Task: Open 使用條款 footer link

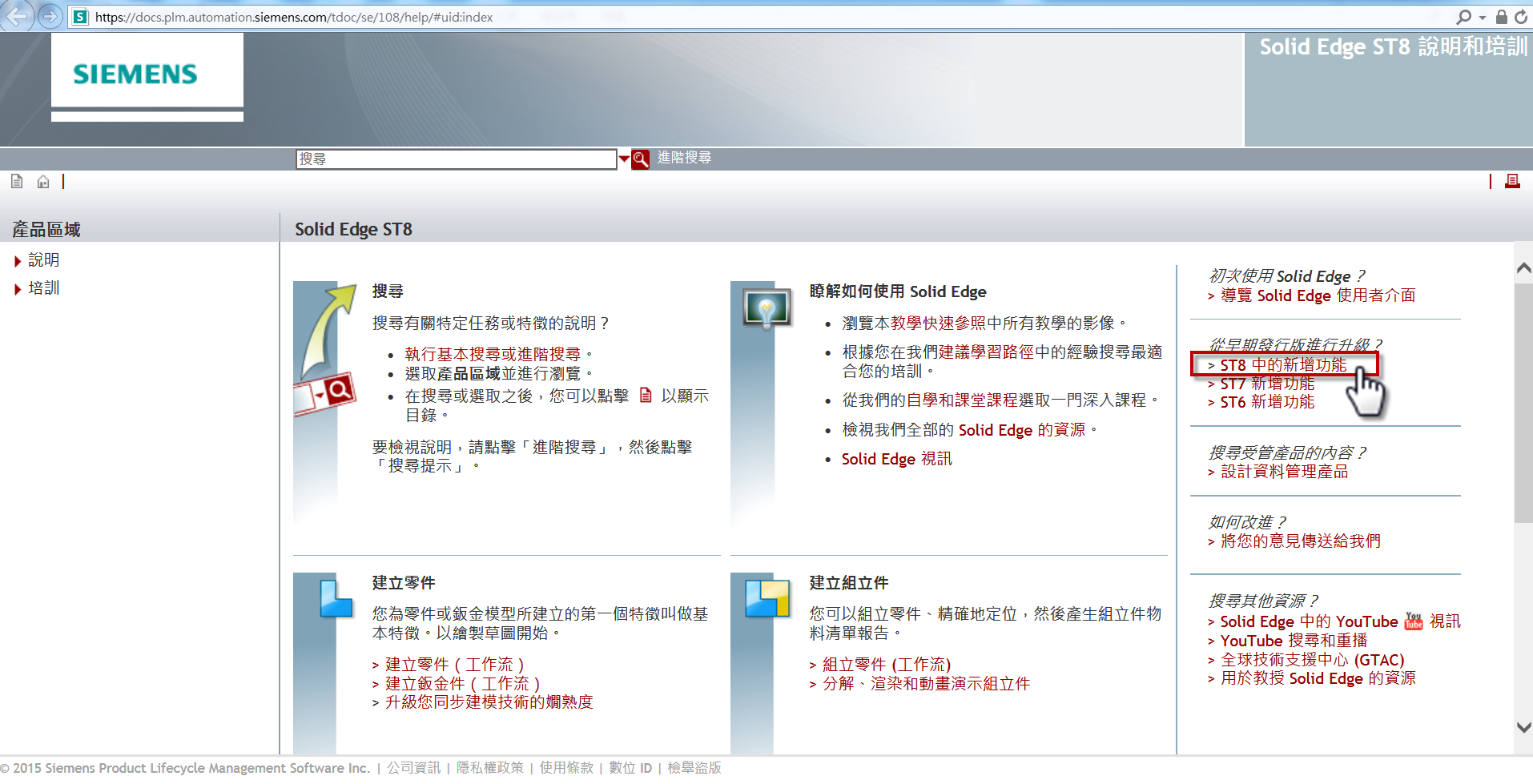Action: pyautogui.click(x=566, y=768)
